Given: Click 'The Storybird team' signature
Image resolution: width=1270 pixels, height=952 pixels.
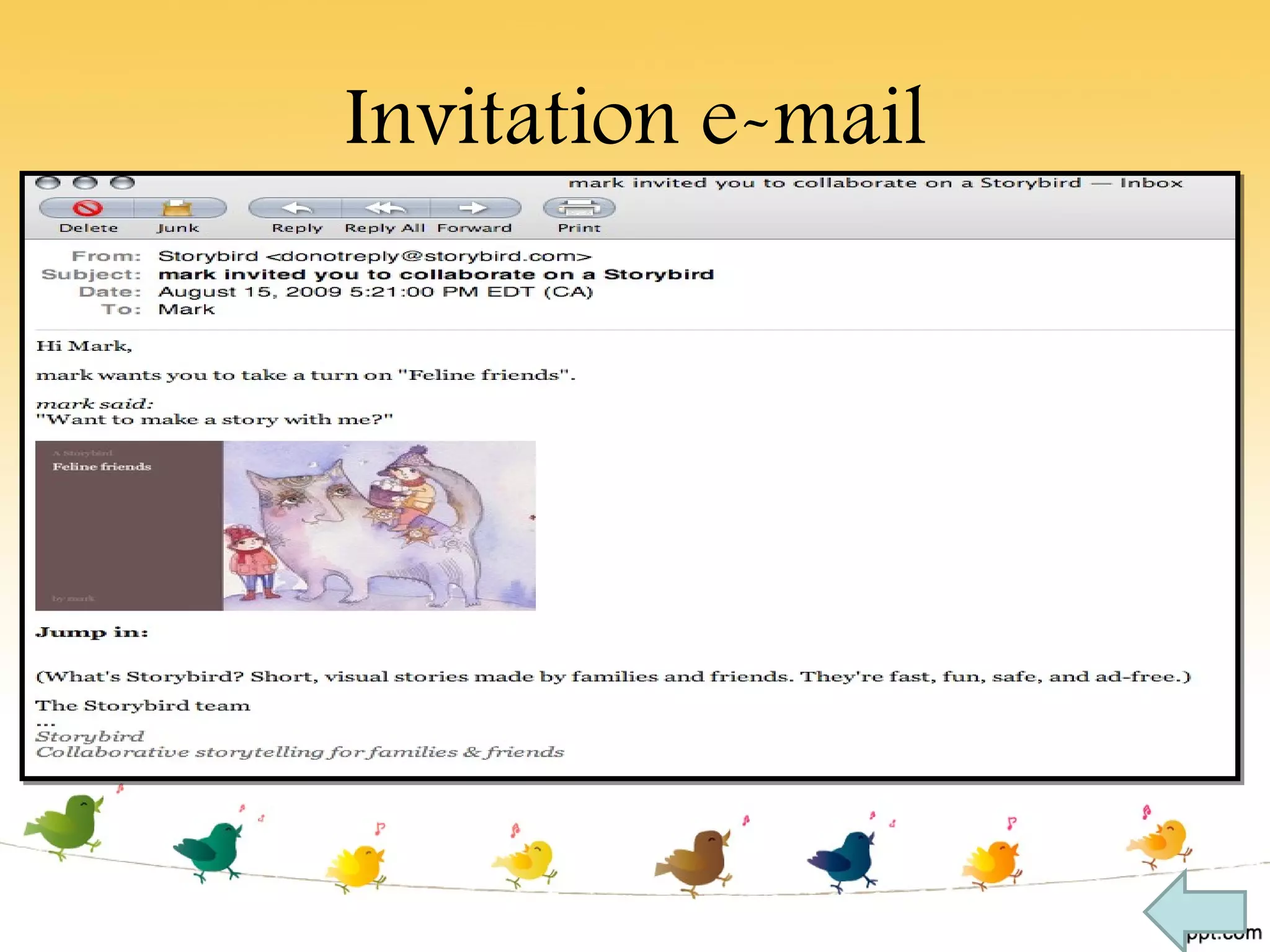Looking at the screenshot, I should (143, 705).
